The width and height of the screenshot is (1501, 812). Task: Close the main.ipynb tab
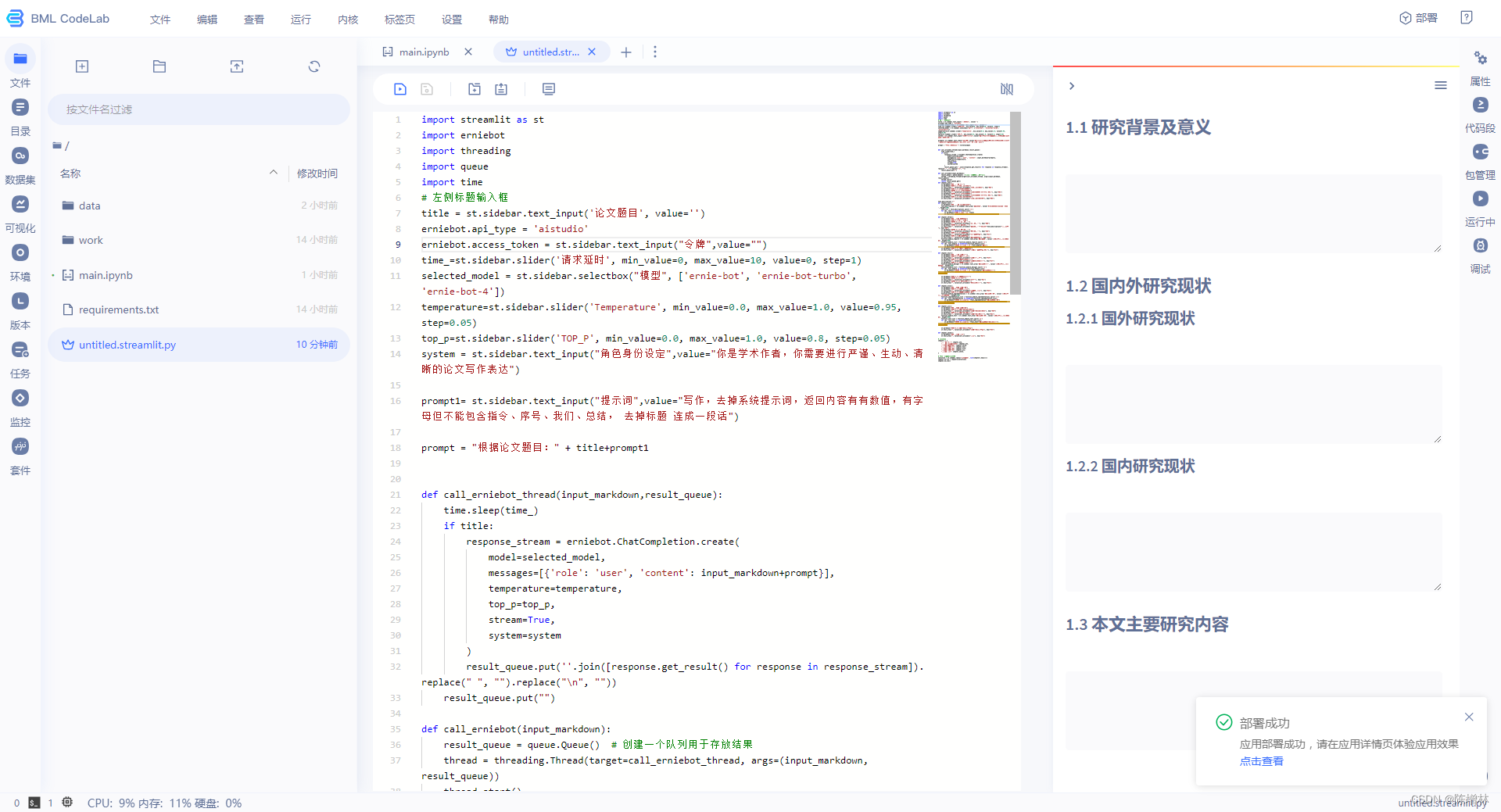pyautogui.click(x=468, y=52)
